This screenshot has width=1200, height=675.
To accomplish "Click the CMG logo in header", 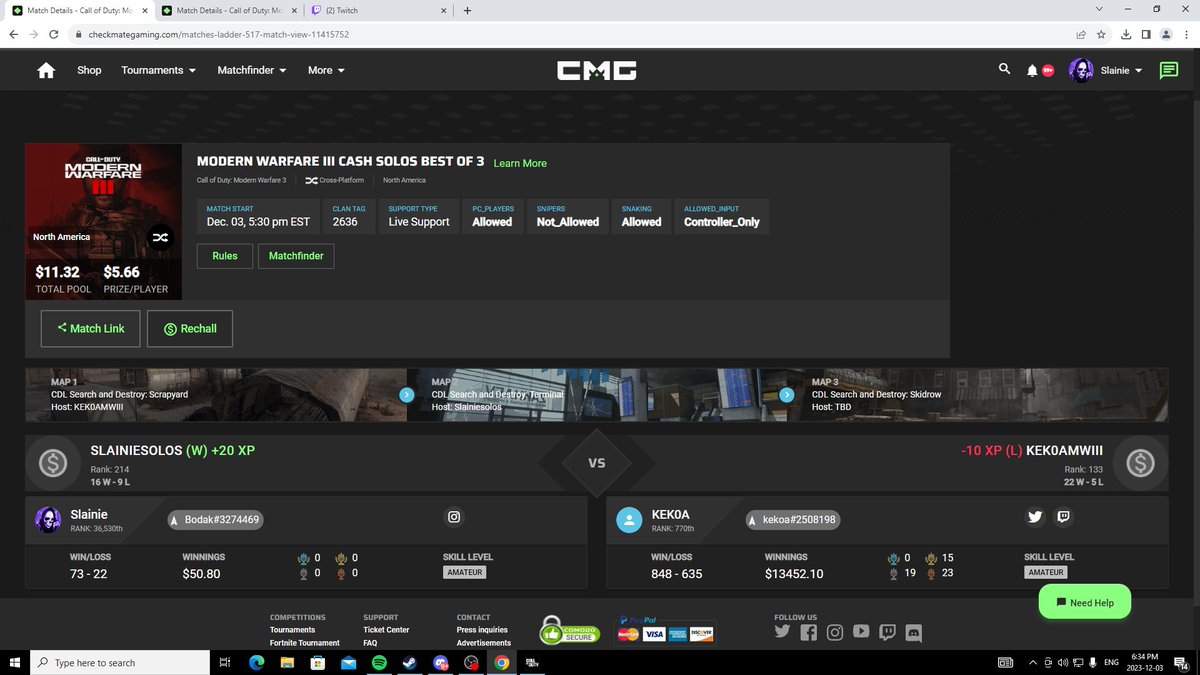I will click(x=598, y=70).
